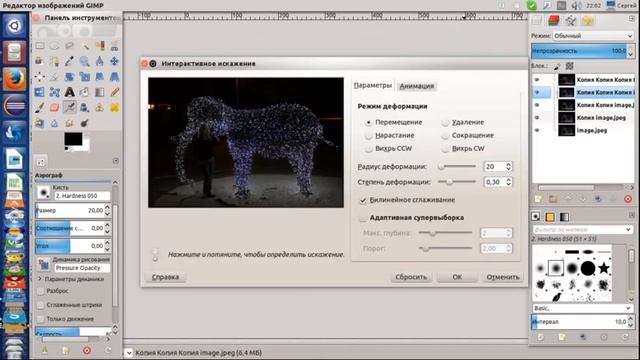Select the Airbrush tool
The width and height of the screenshot is (640, 360).
coord(69,108)
